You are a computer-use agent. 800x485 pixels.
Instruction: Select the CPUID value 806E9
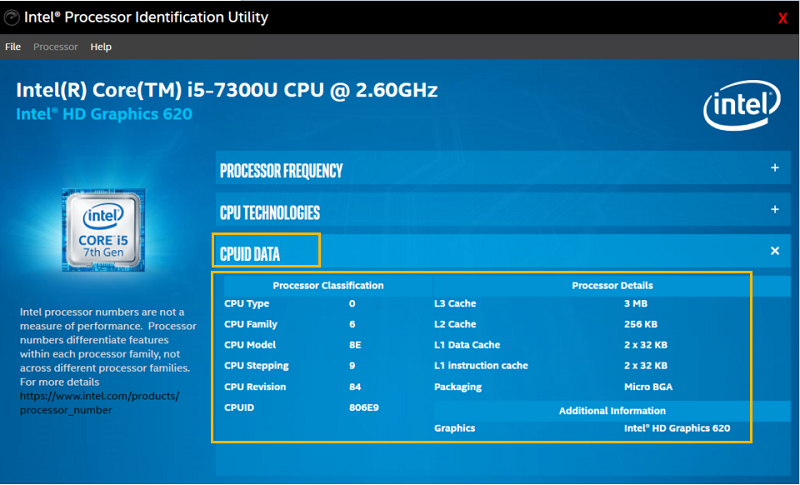coord(364,407)
